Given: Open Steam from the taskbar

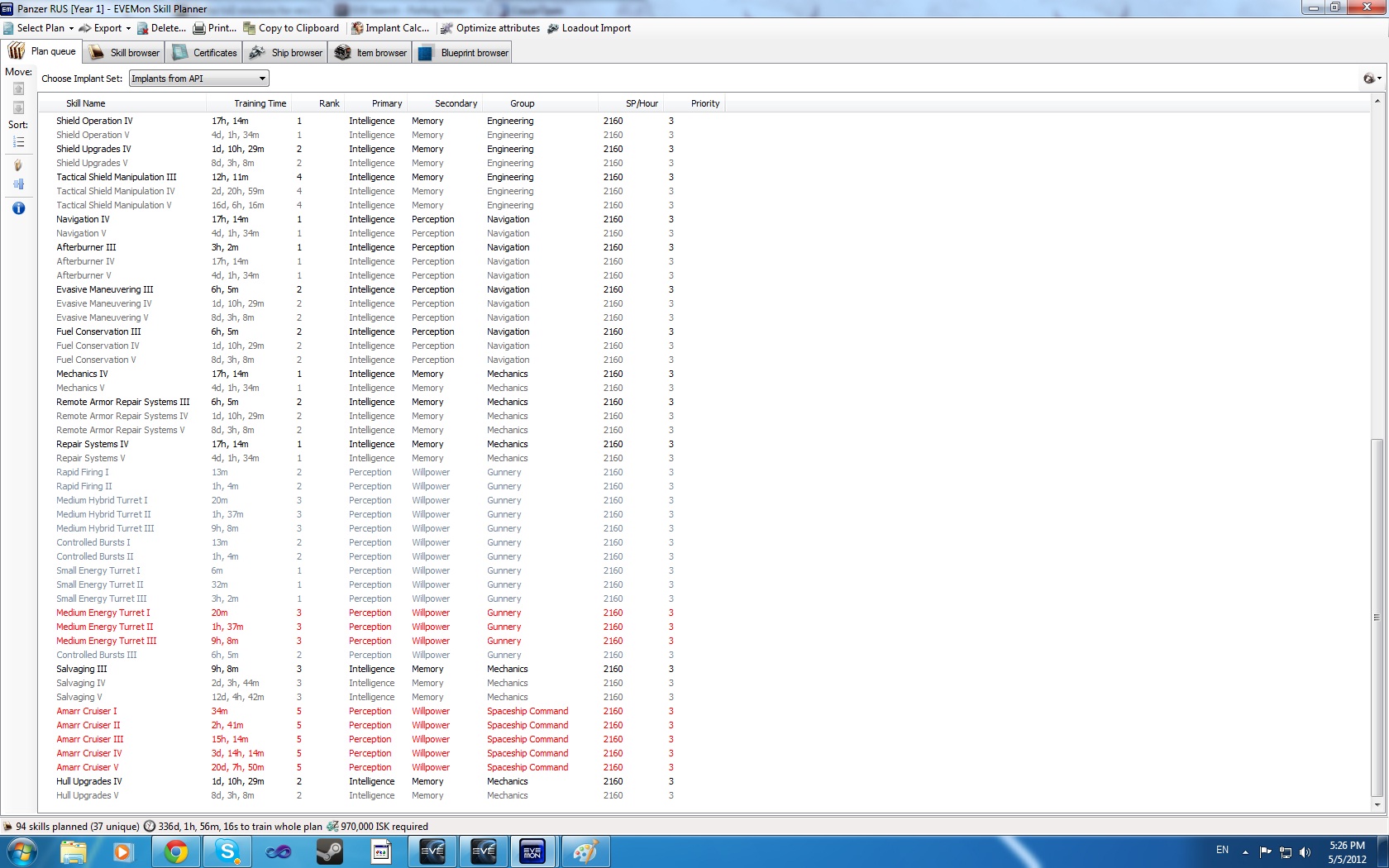Looking at the screenshot, I should [329, 851].
